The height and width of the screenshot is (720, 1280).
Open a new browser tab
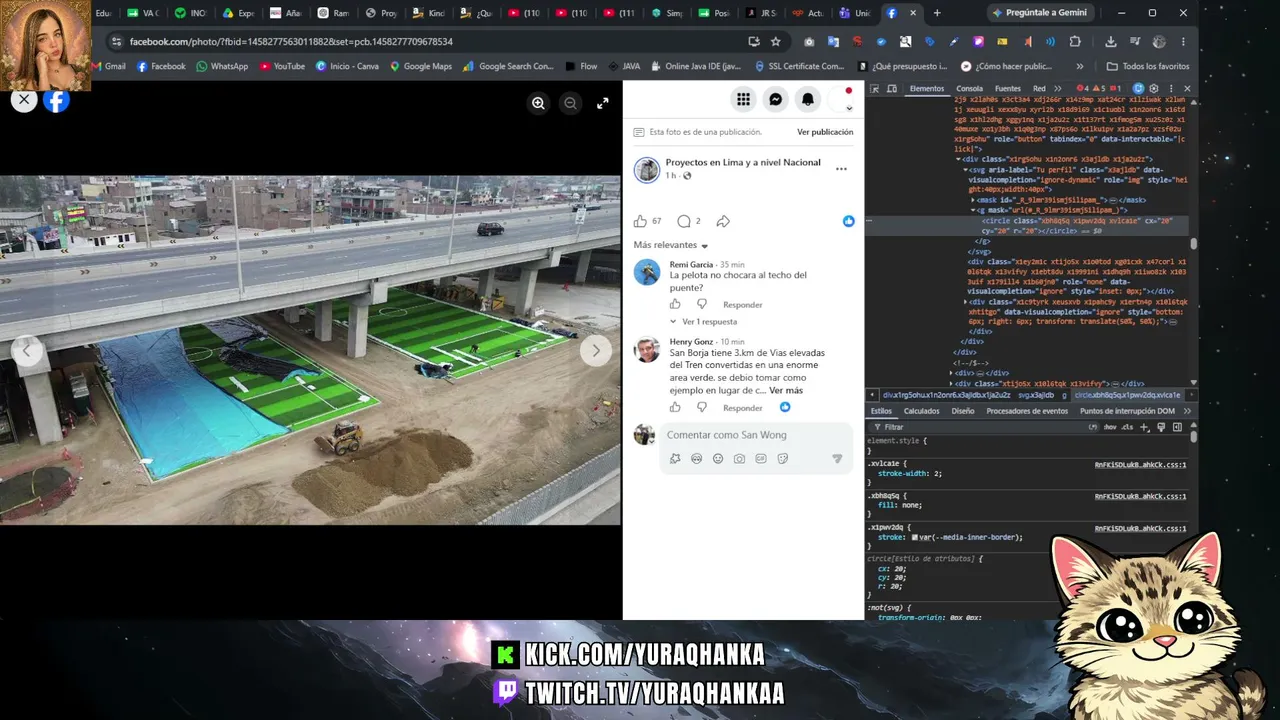[x=937, y=13]
